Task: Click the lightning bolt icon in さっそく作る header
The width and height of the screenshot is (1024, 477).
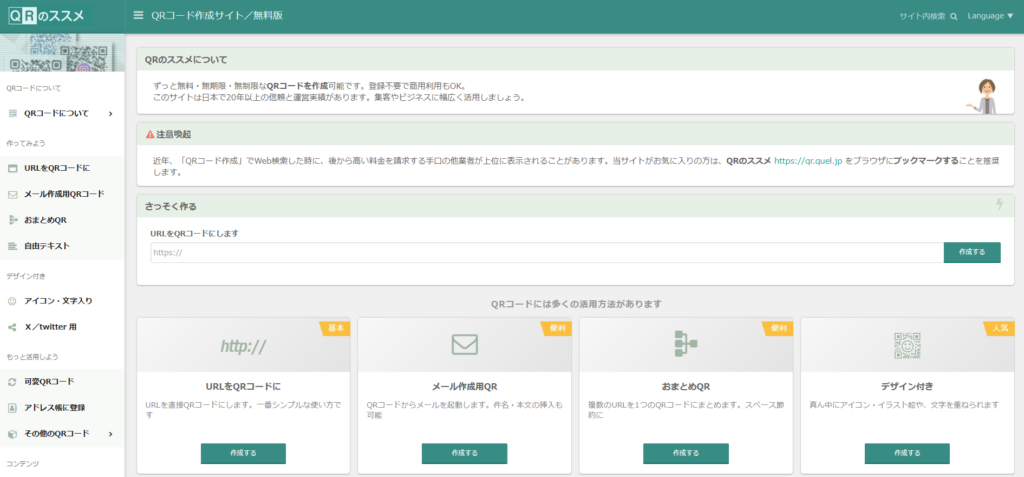Action: tap(999, 205)
